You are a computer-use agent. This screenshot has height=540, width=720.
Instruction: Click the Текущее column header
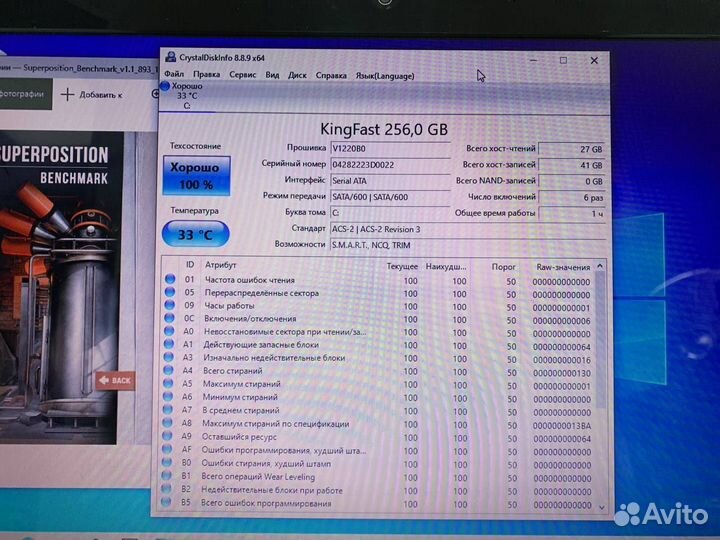pos(402,266)
